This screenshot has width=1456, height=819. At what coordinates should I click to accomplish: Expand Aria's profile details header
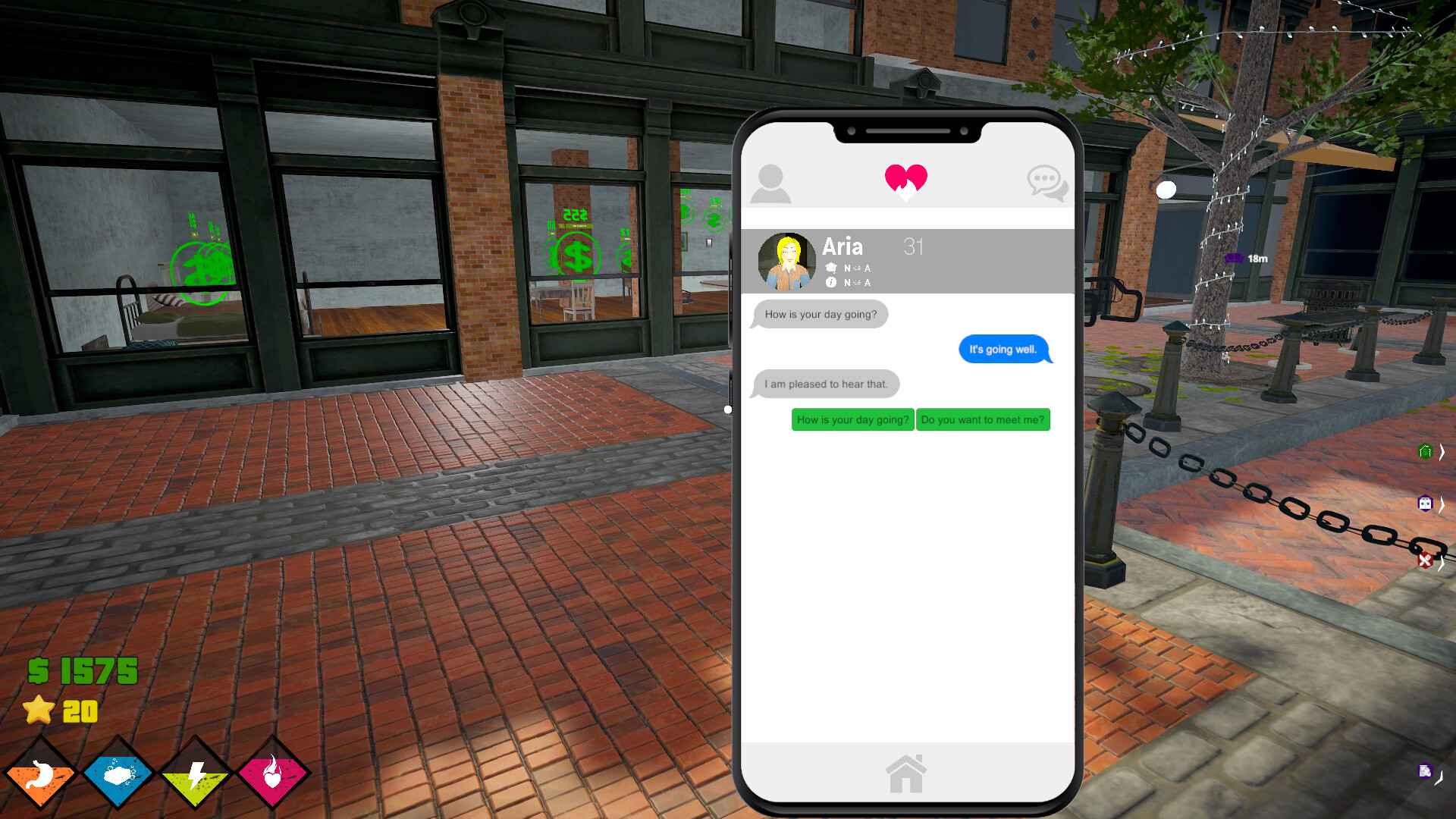(907, 261)
